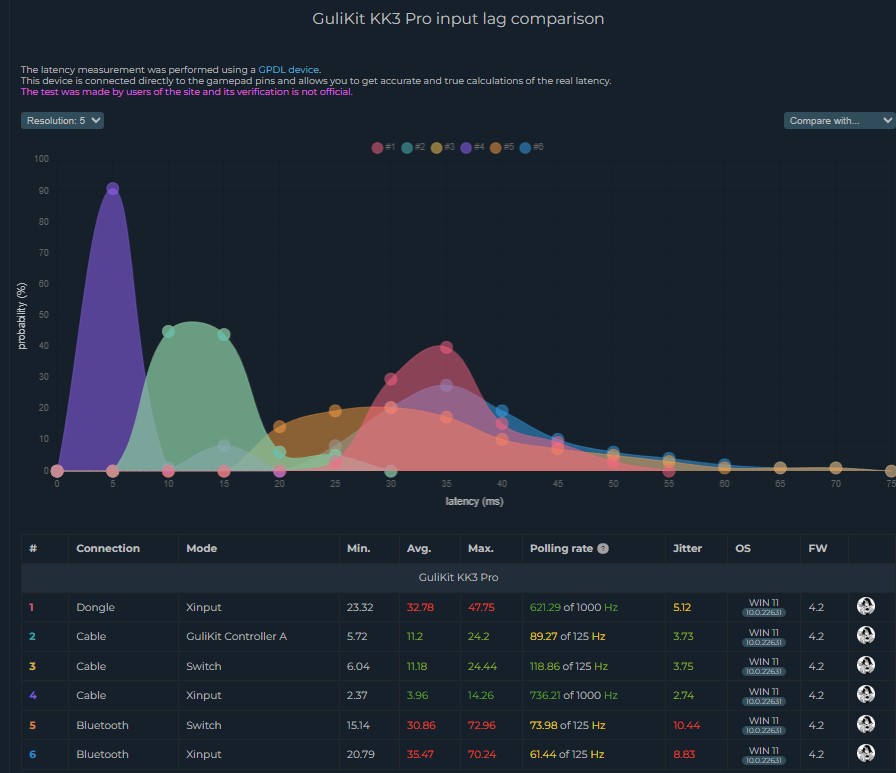Click the Polling rate help question-mark icon

(603, 548)
